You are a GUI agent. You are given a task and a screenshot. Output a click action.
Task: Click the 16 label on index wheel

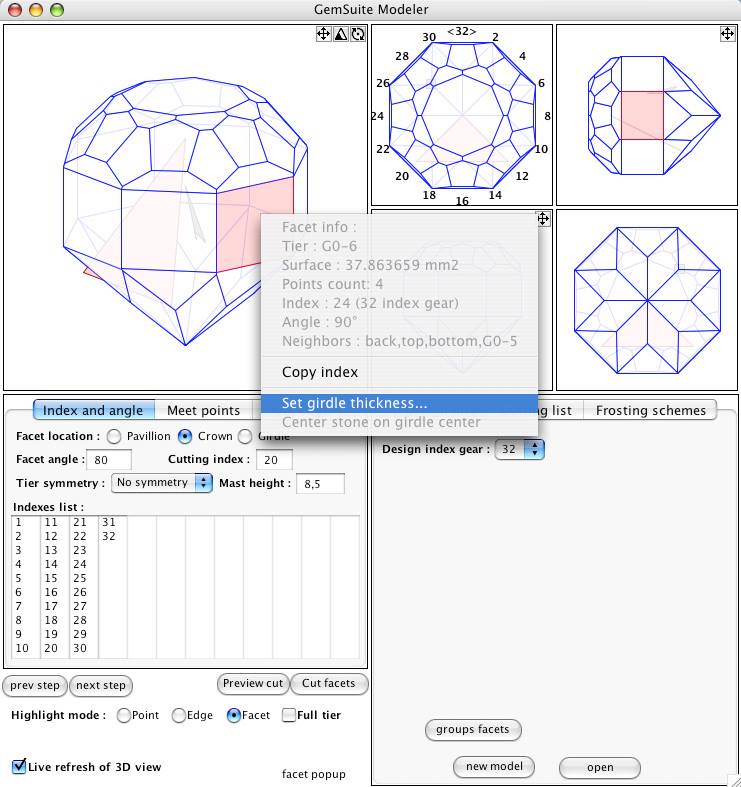point(462,201)
